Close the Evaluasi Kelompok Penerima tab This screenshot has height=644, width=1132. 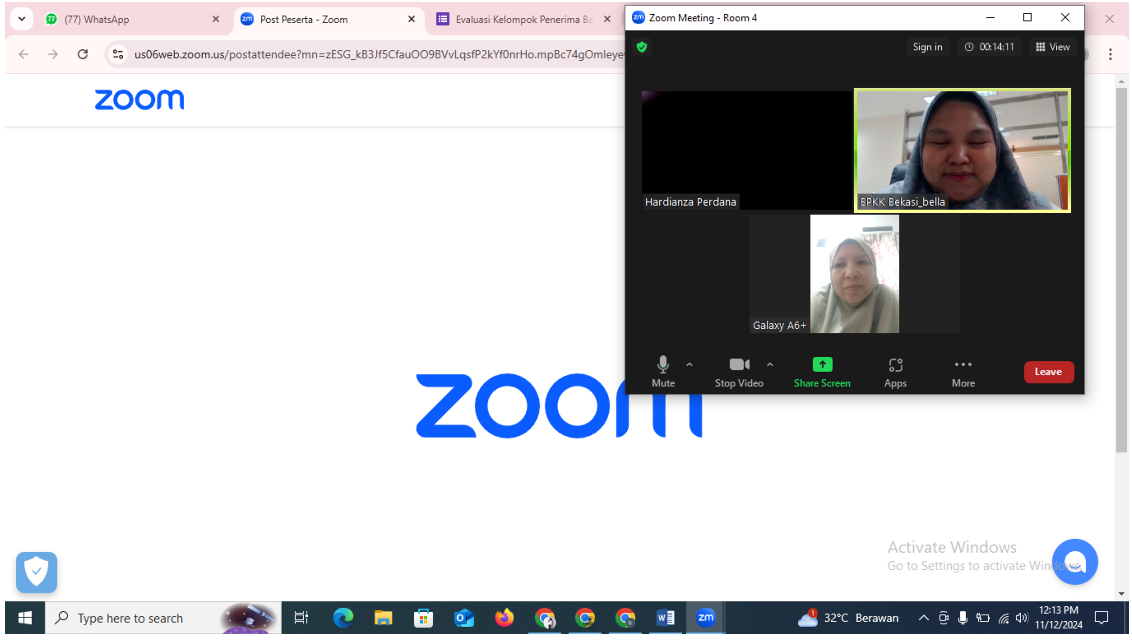pyautogui.click(x=606, y=19)
